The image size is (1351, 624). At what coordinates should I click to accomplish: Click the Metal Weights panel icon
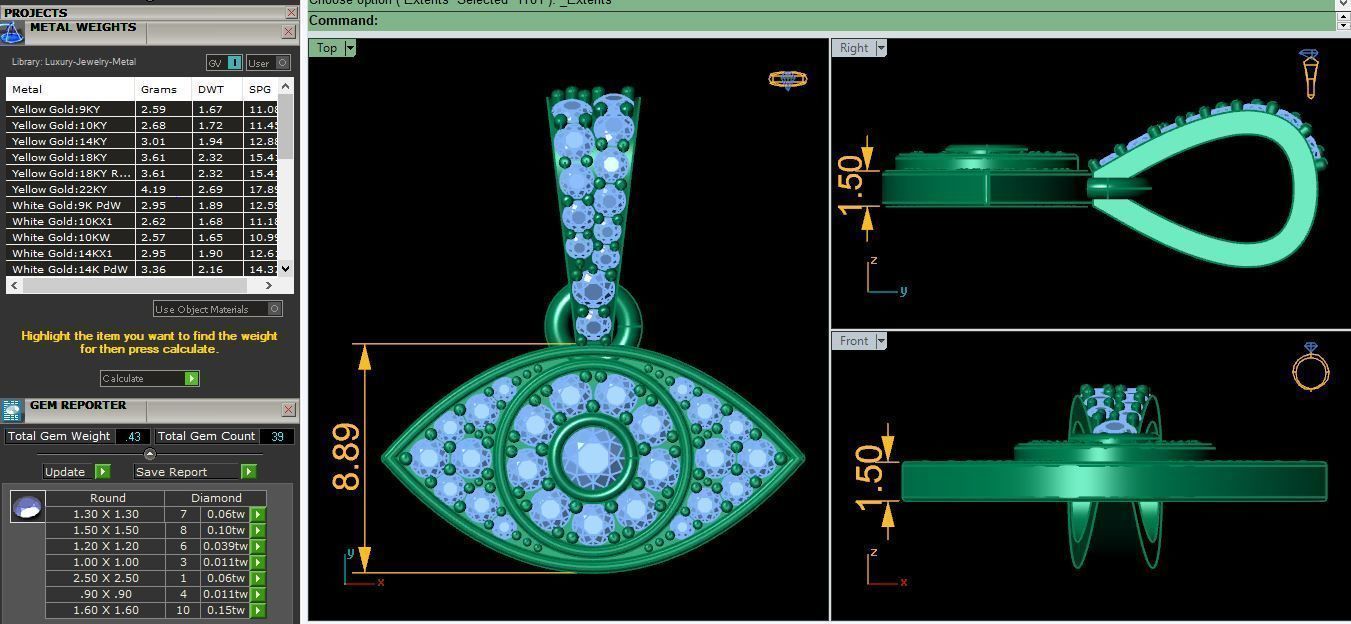tap(11, 32)
